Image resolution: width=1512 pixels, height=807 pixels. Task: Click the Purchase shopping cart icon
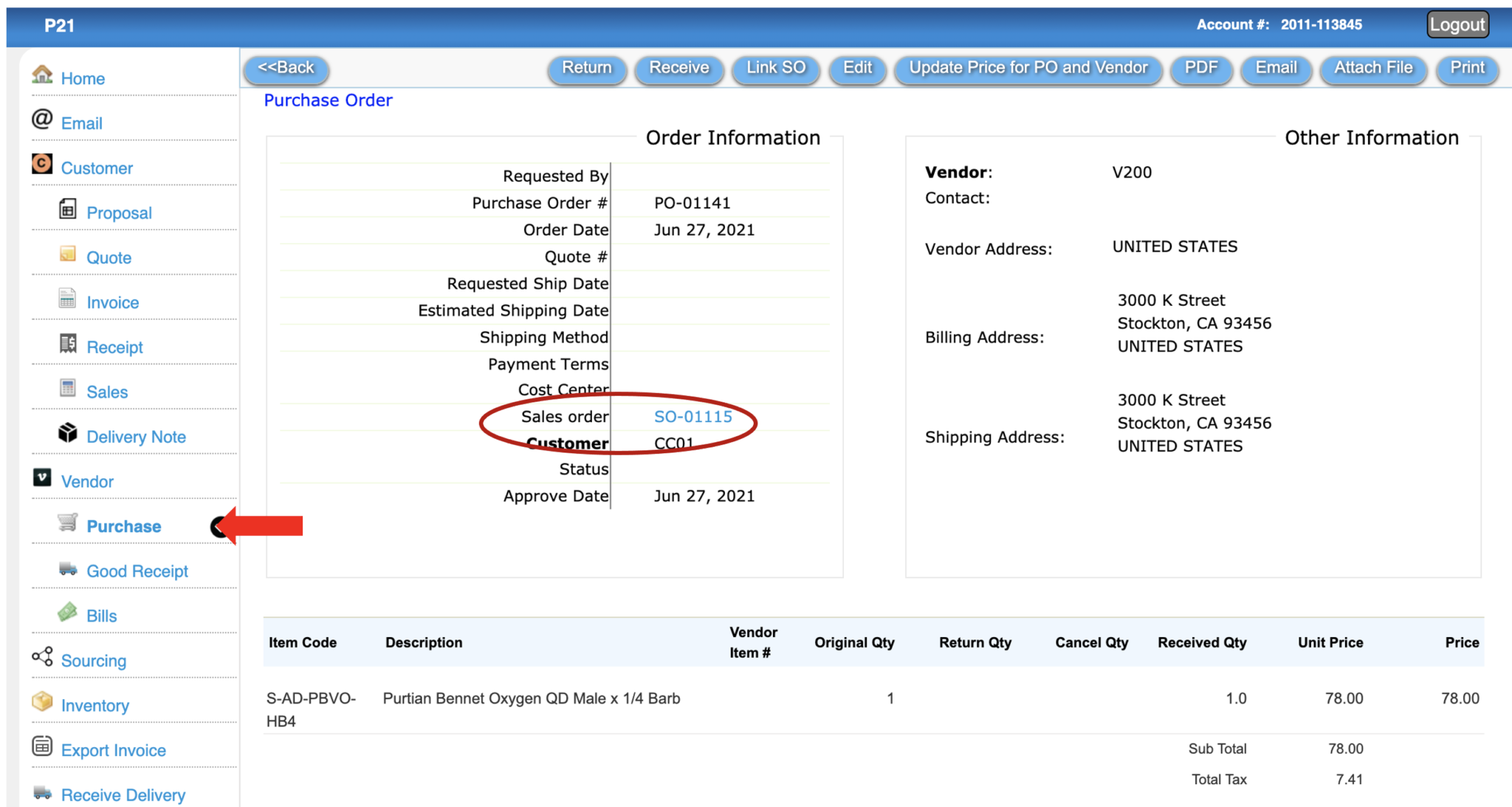pyautogui.click(x=67, y=523)
